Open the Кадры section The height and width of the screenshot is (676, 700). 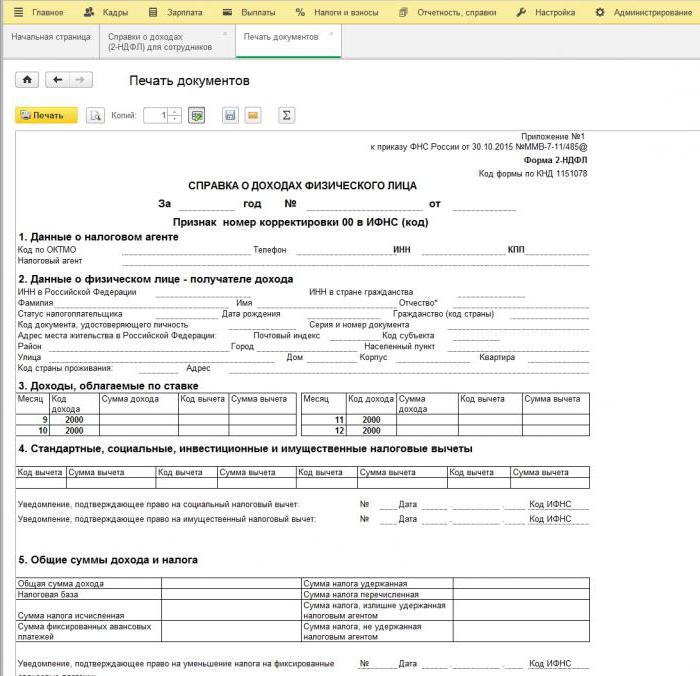click(x=106, y=13)
